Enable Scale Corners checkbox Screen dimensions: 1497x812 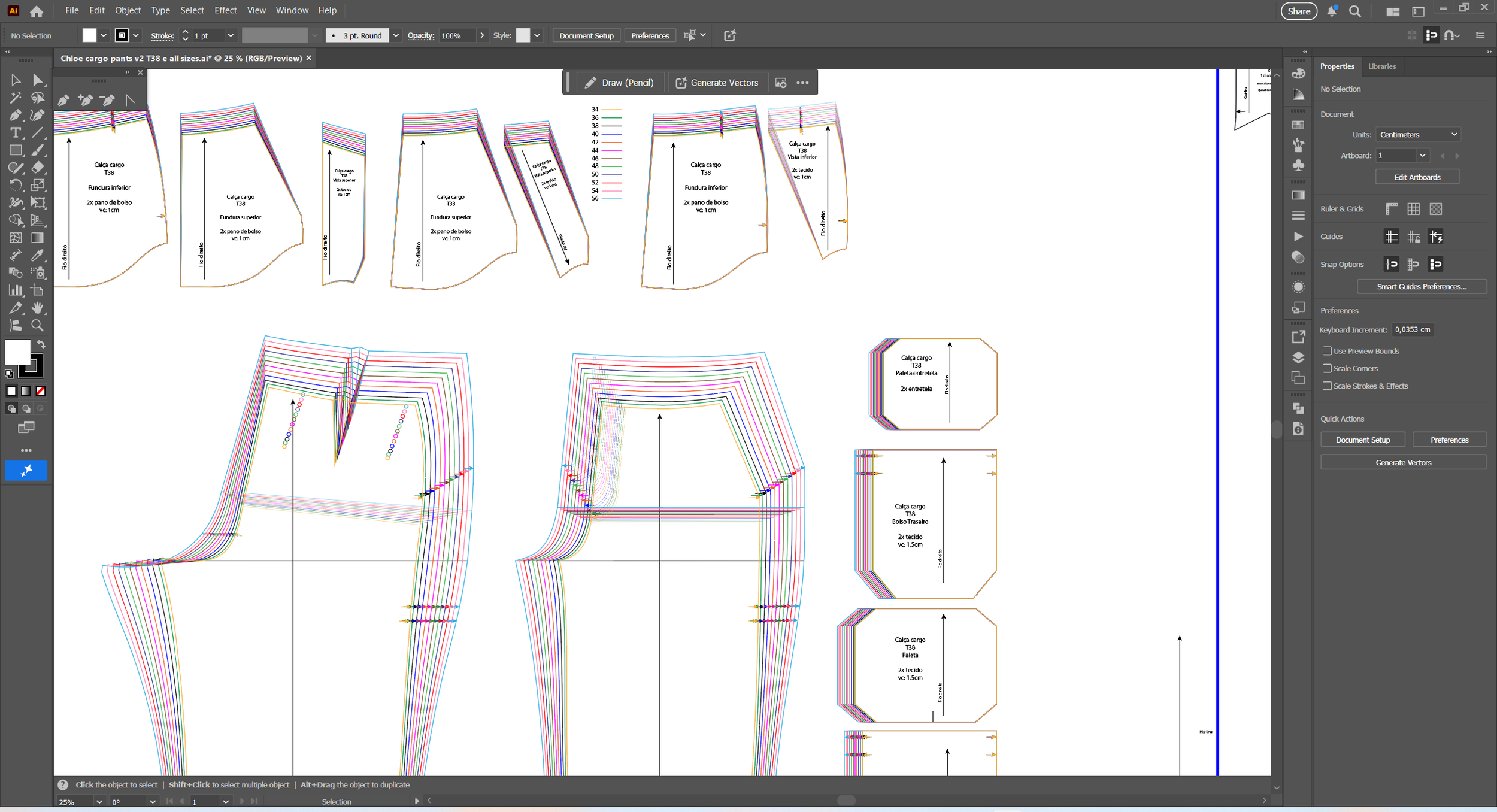click(1327, 368)
